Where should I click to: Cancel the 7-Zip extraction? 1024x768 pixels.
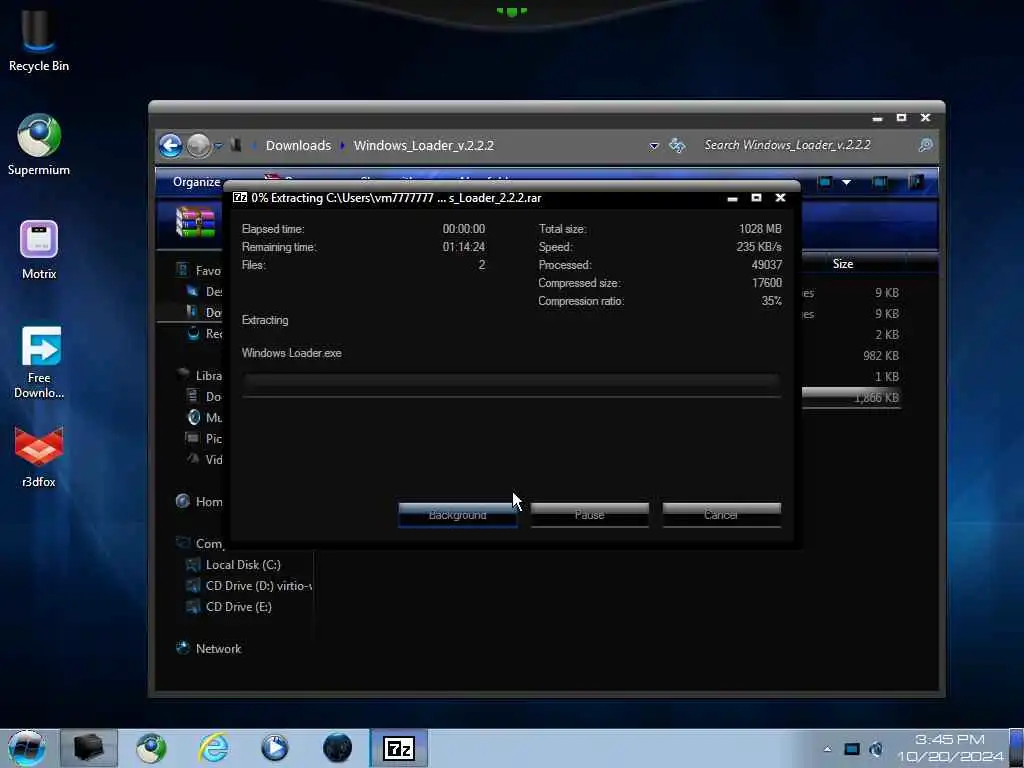click(722, 515)
